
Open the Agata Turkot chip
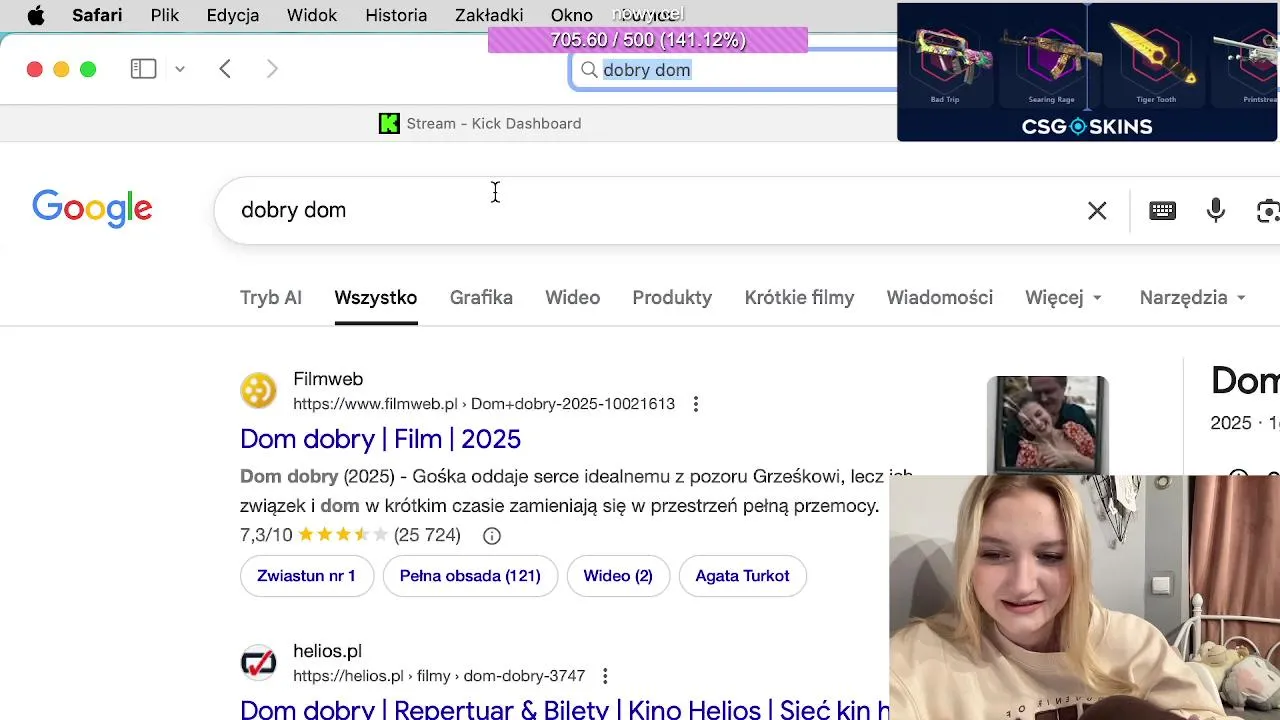coord(742,576)
